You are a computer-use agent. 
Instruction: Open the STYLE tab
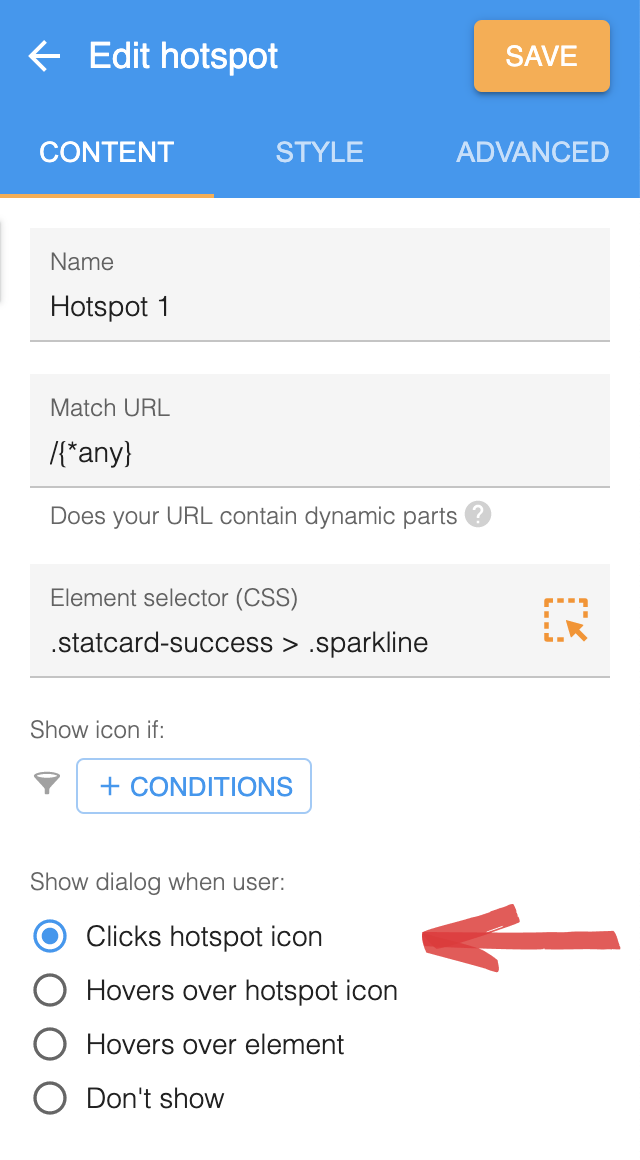[320, 152]
